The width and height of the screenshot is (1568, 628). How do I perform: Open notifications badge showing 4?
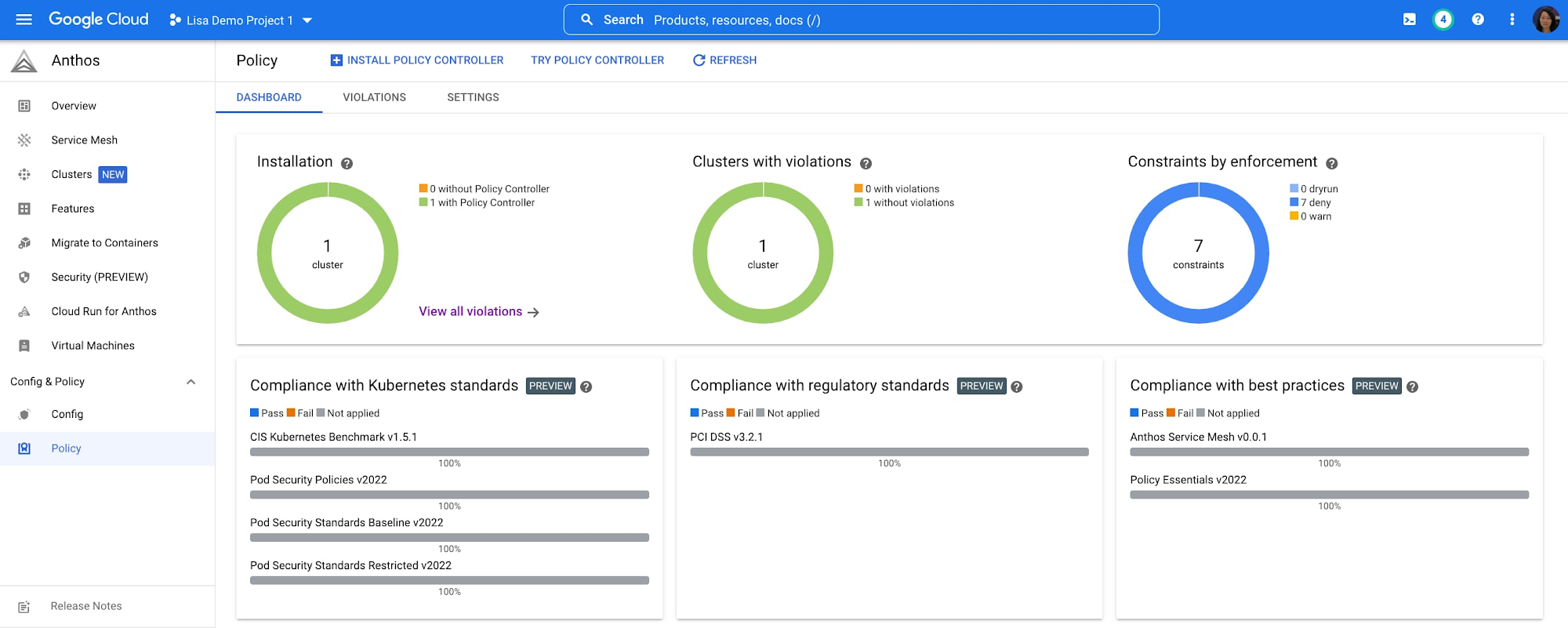(x=1443, y=20)
